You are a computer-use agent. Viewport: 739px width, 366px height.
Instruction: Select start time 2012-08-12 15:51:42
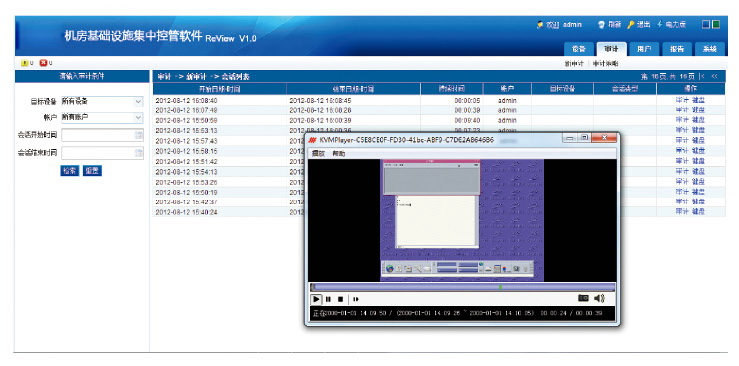click(x=186, y=161)
